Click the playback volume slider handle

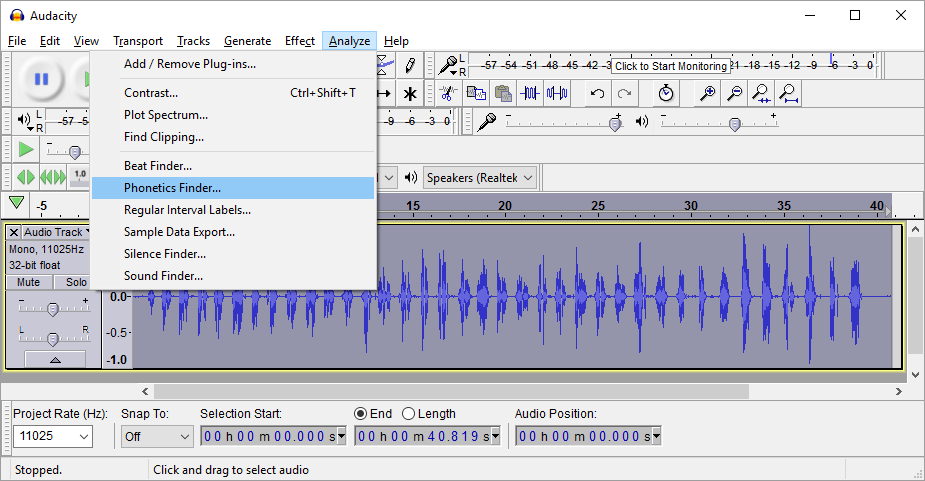click(x=734, y=124)
